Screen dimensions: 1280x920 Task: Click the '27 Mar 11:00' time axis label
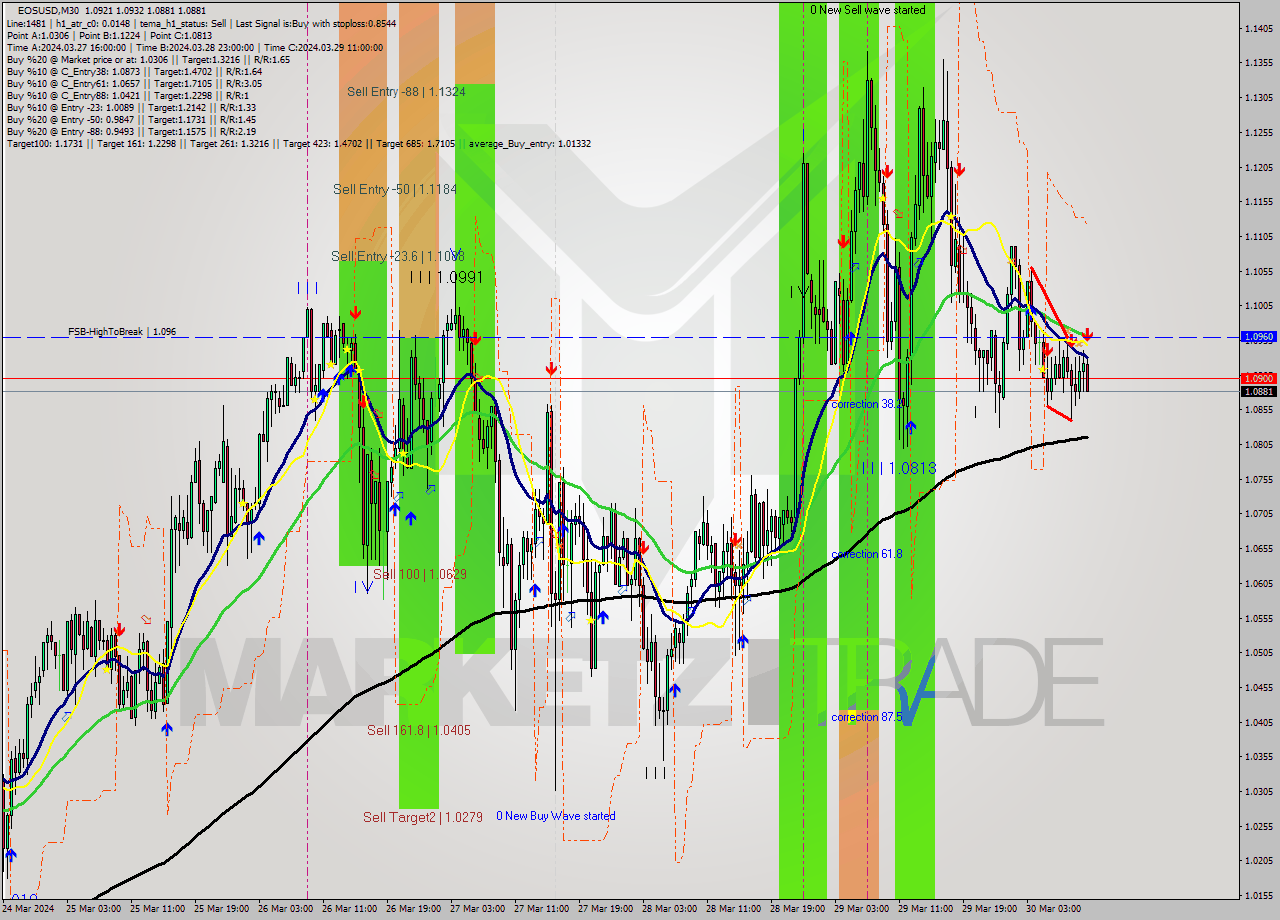coord(542,908)
